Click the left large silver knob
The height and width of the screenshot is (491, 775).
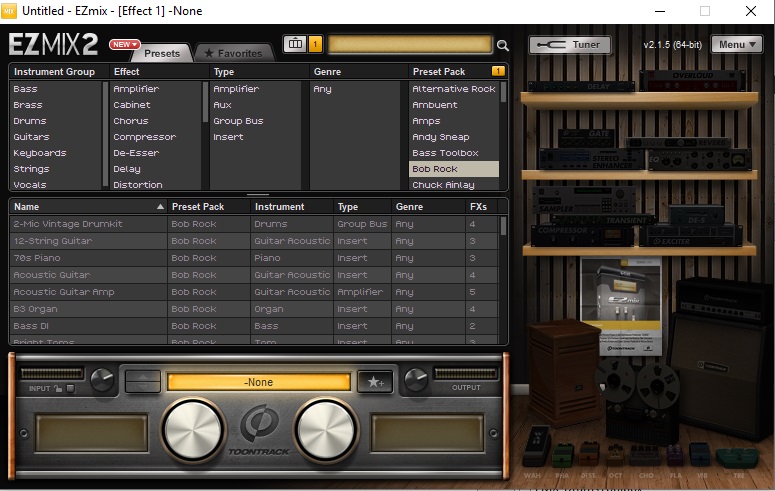click(x=193, y=430)
